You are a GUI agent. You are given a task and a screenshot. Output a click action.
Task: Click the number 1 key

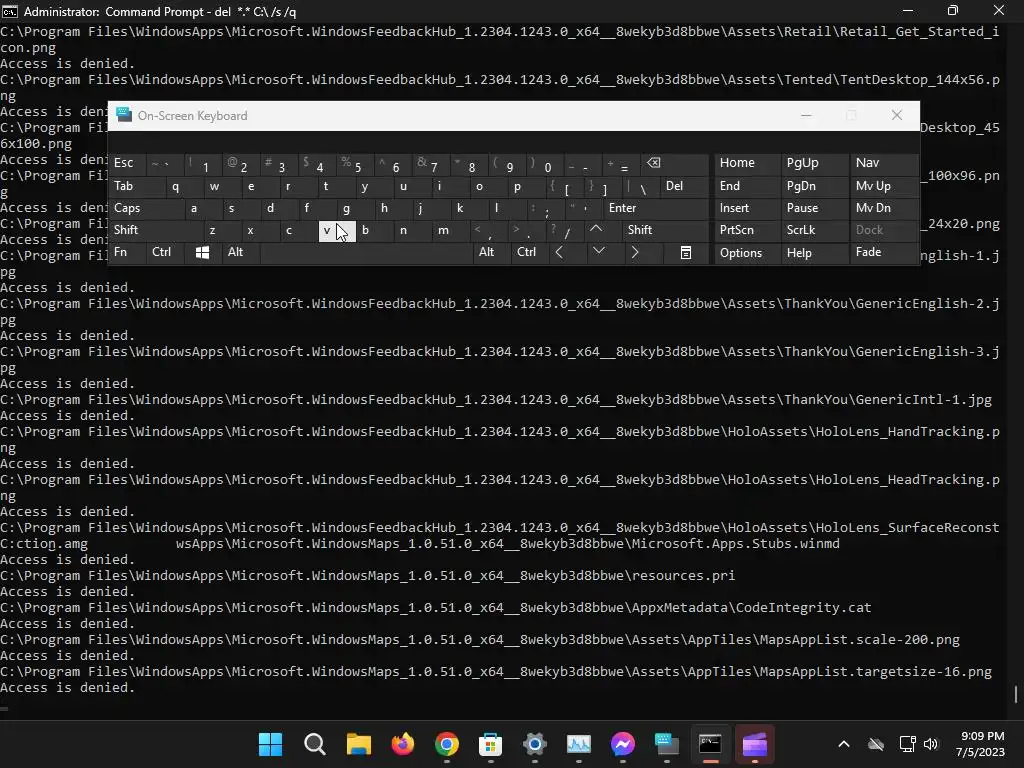pos(203,163)
